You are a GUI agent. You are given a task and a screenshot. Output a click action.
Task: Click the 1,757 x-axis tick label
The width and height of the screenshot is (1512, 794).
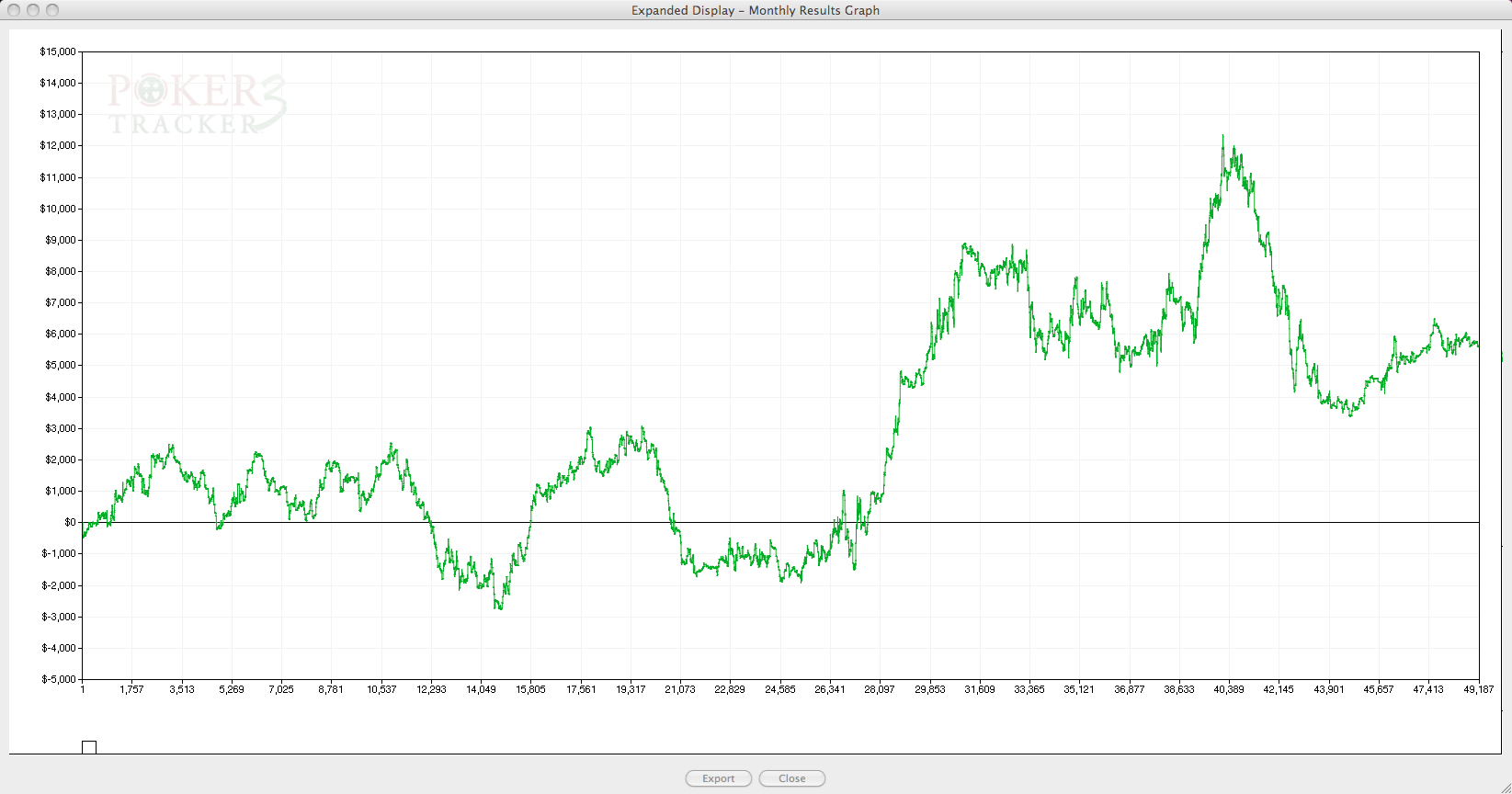point(131,689)
